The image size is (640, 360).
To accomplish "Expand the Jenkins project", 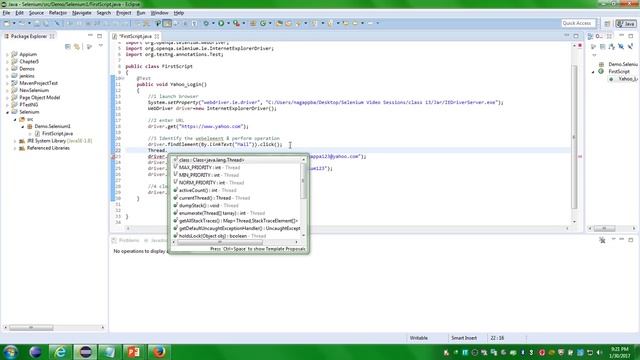I will [x=7, y=76].
